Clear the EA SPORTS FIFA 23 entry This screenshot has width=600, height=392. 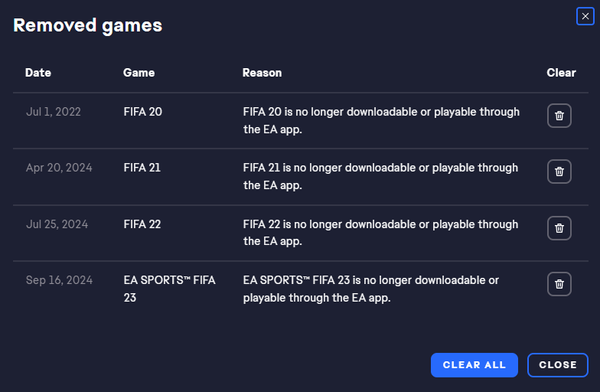click(x=559, y=284)
